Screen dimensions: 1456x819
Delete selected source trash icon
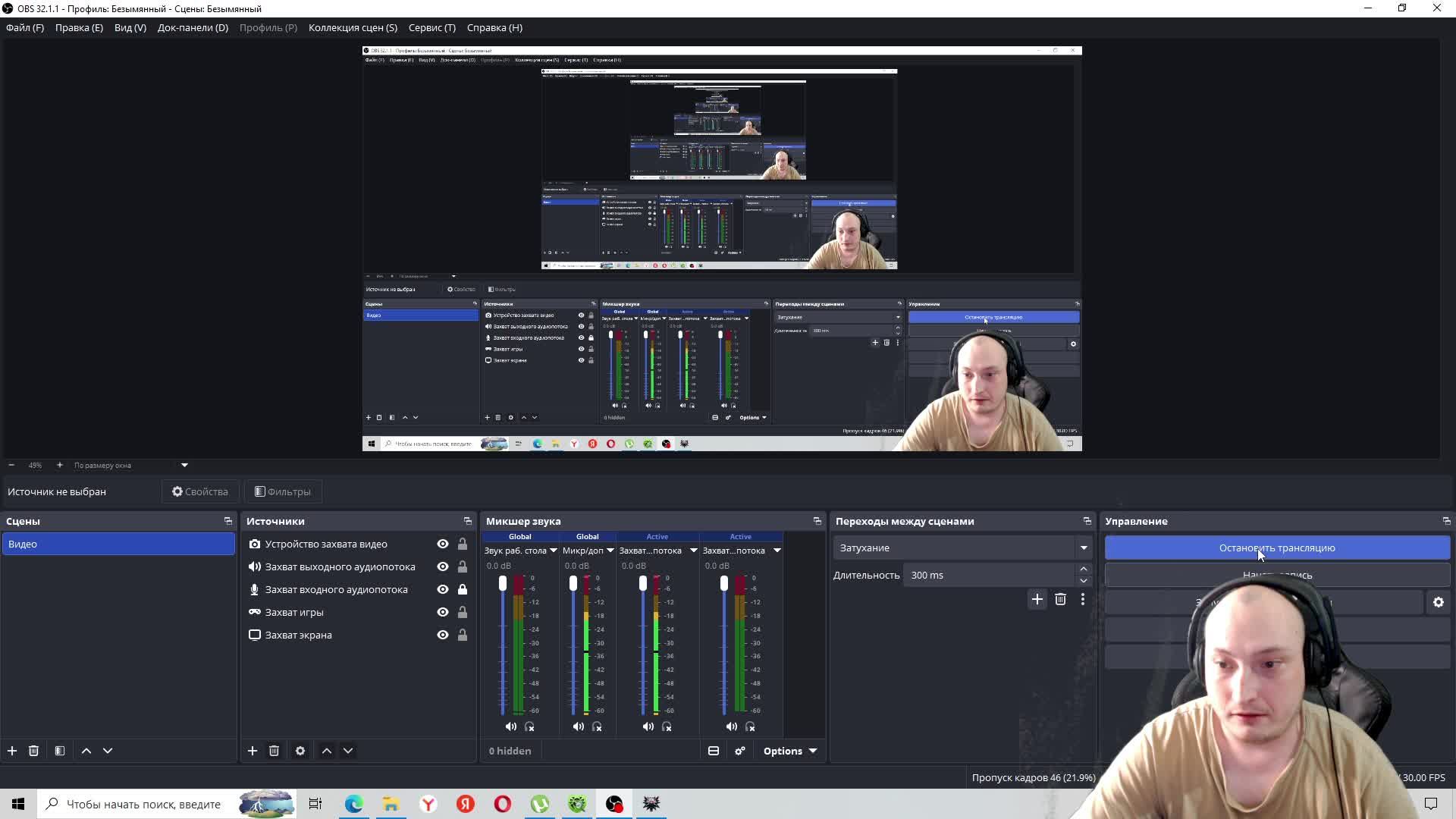point(274,751)
